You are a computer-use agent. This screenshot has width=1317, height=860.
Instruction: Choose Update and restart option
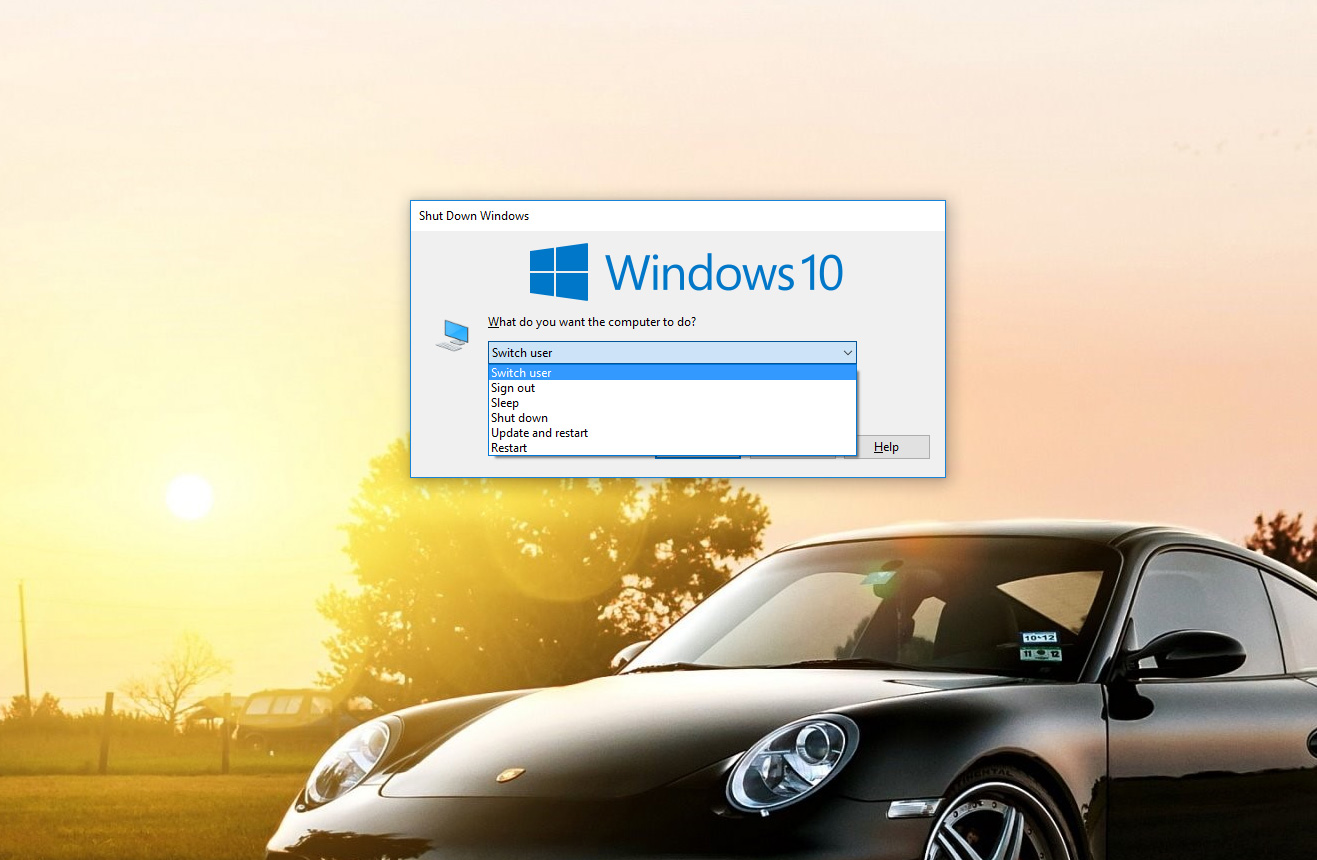[672, 433]
